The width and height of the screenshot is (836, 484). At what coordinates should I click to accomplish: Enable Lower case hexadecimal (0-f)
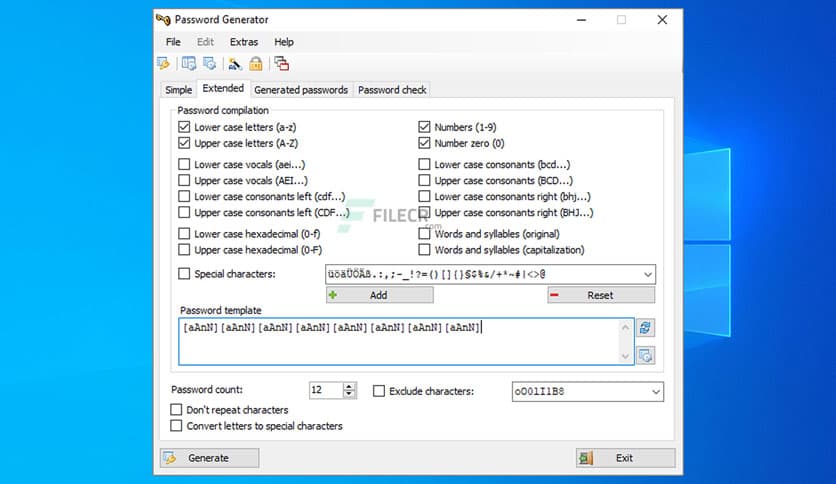click(x=184, y=233)
